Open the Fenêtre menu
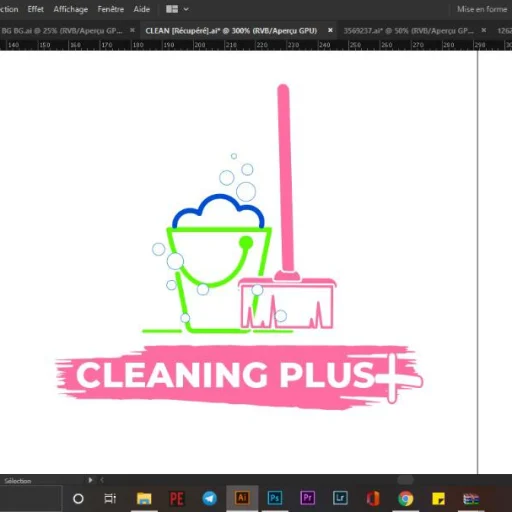The image size is (512, 512). [111, 9]
